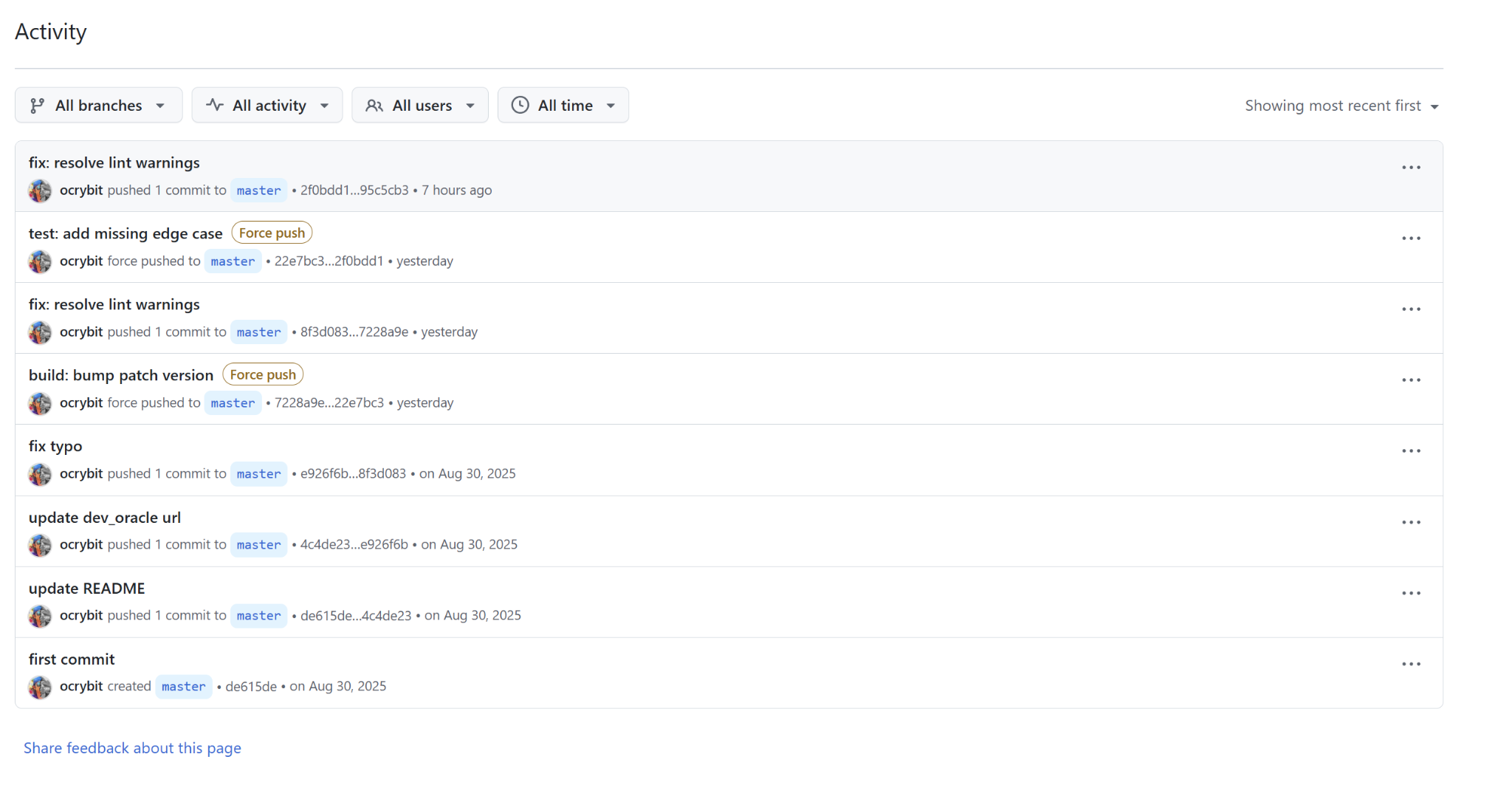Click the pulse icon in All activity filter
The height and width of the screenshot is (802, 1512).
coord(215,105)
